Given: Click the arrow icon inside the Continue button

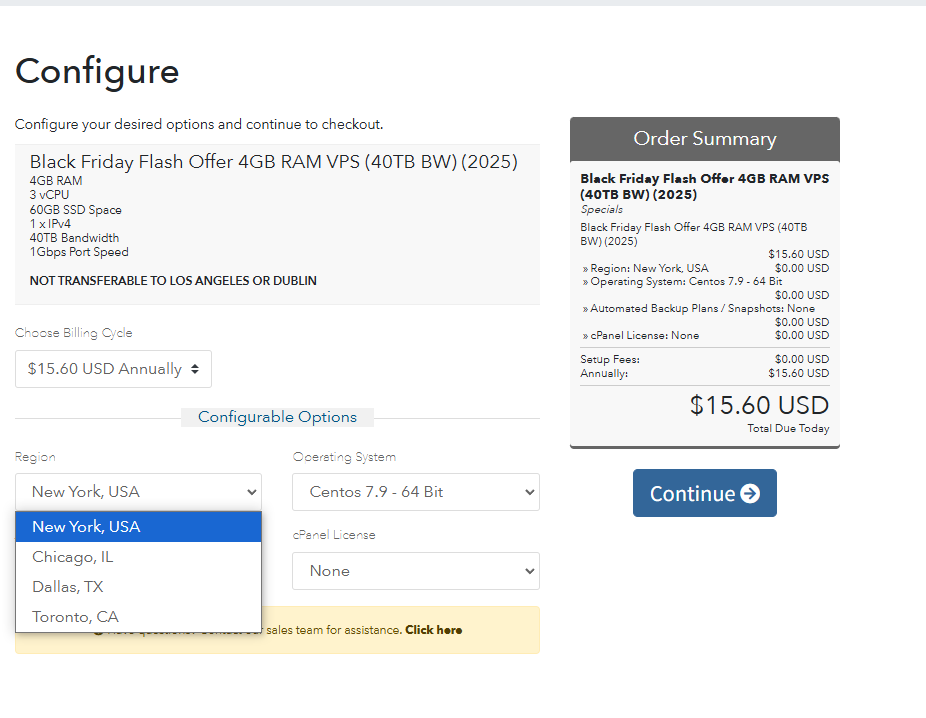Looking at the screenshot, I should [x=750, y=494].
